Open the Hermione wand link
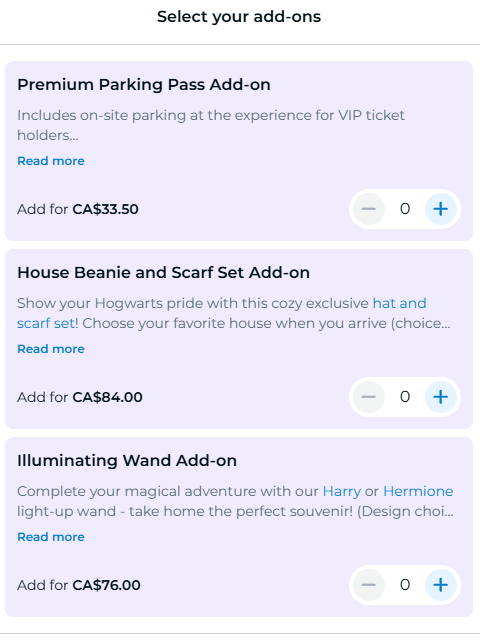This screenshot has height=642, width=480. pyautogui.click(x=418, y=491)
